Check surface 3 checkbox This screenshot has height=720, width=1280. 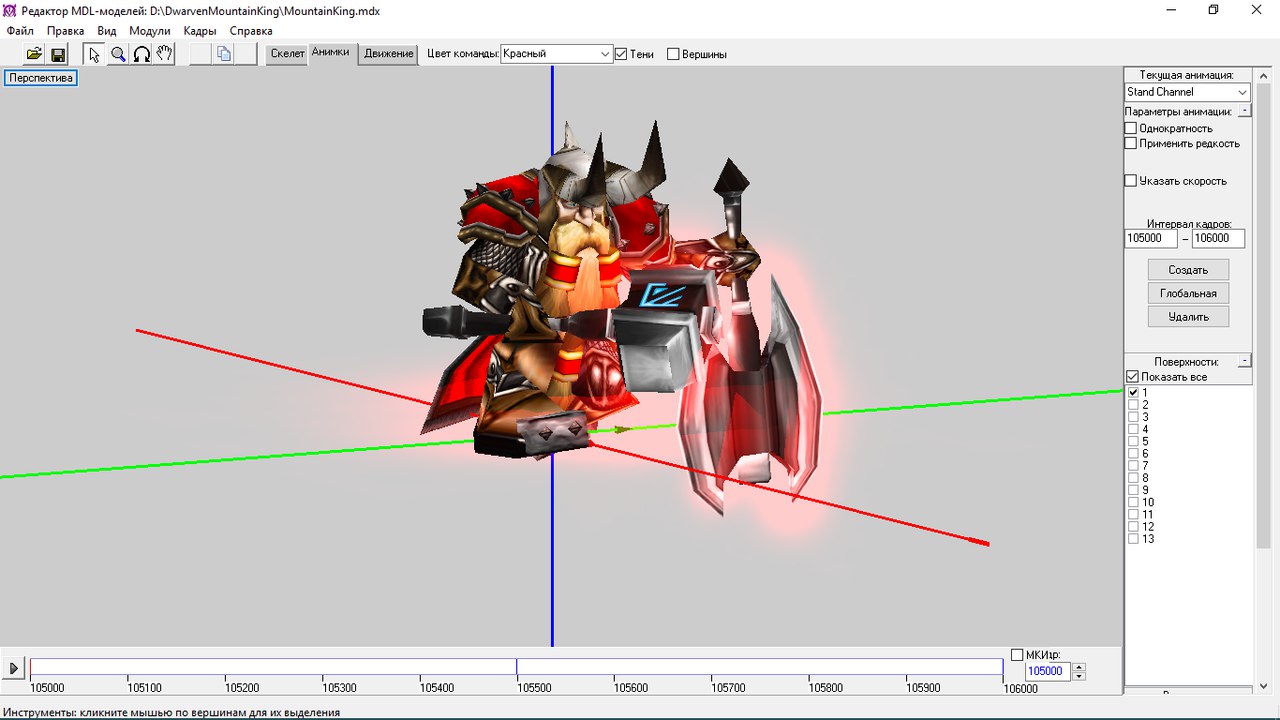tap(1133, 417)
